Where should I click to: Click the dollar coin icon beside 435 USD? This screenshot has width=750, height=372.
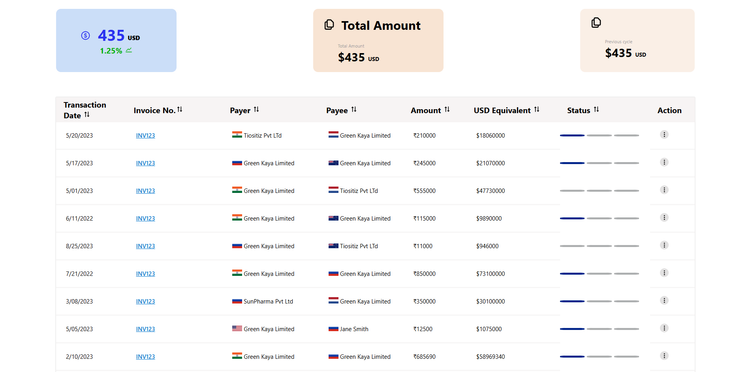click(x=85, y=35)
